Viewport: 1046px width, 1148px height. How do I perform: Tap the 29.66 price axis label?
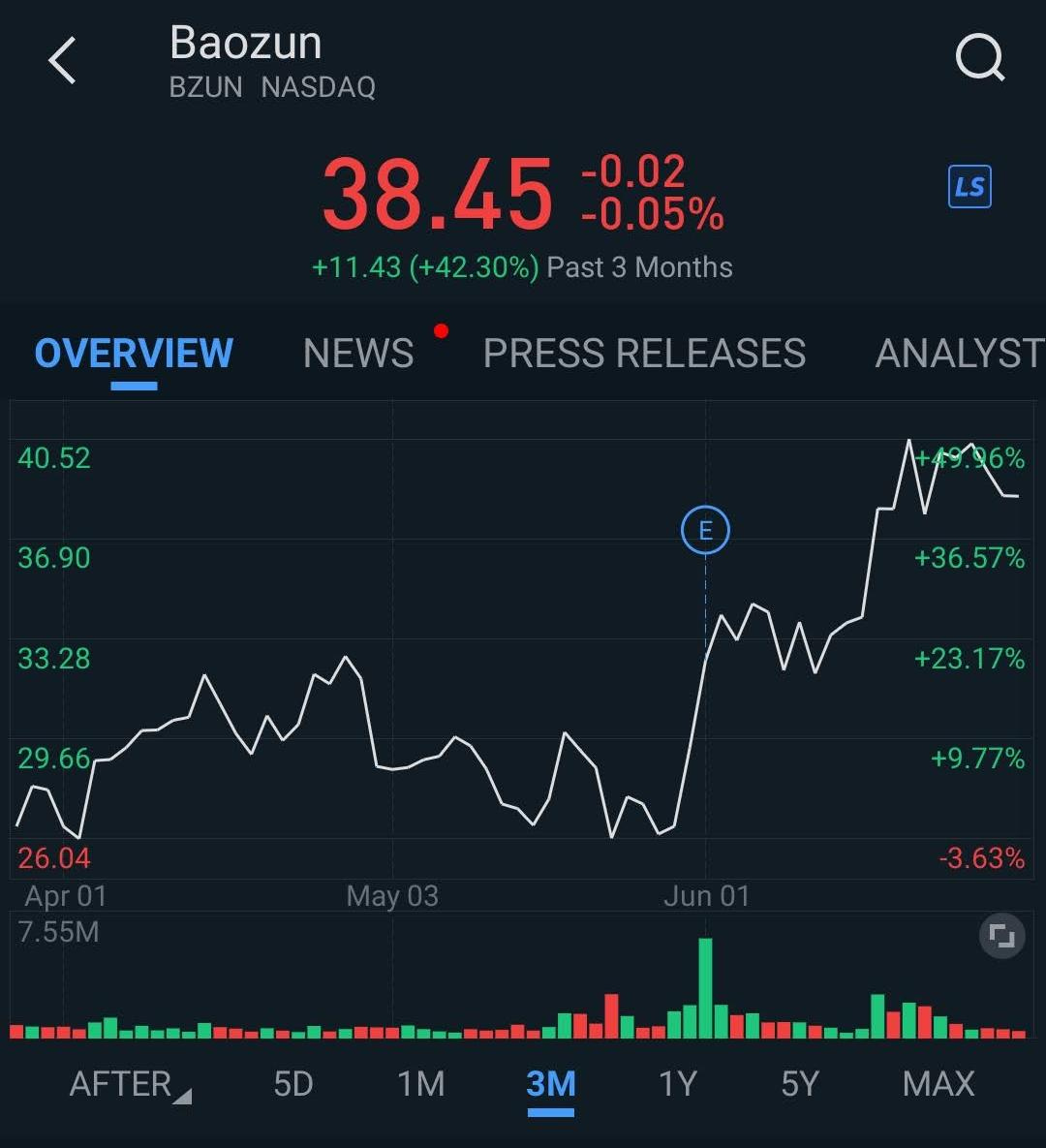(54, 758)
